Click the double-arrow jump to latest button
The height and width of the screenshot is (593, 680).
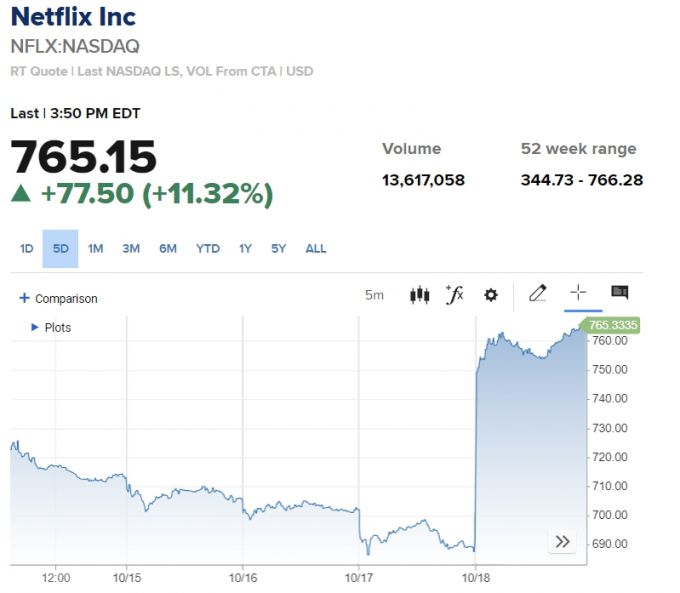pyautogui.click(x=562, y=541)
